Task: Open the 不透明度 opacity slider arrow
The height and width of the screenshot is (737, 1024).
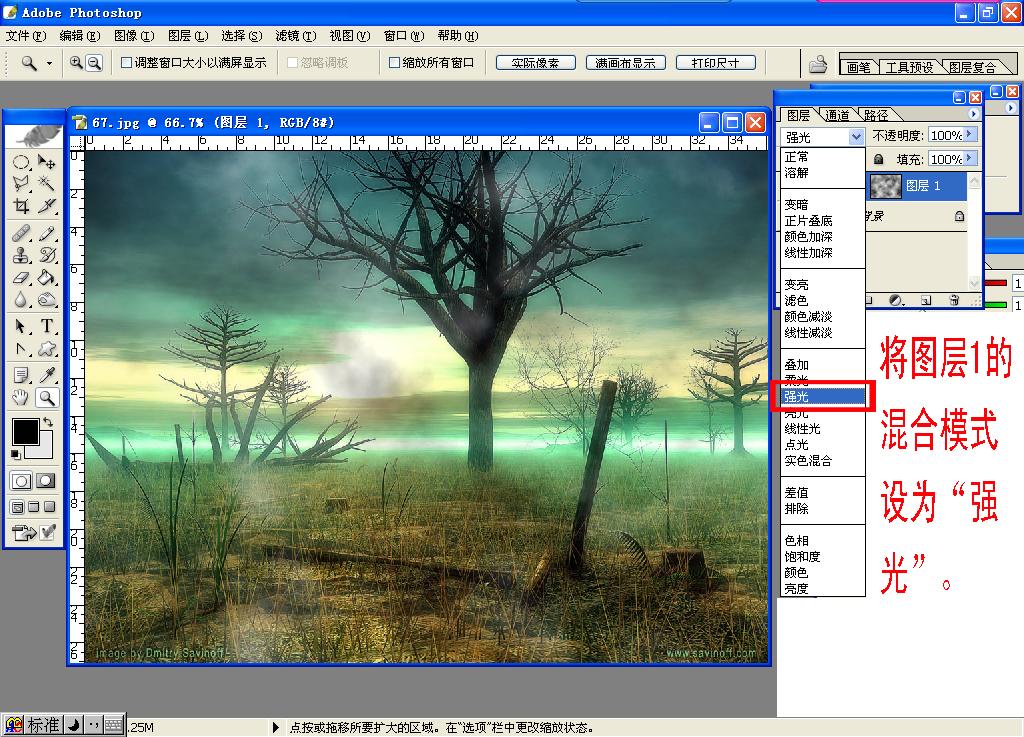Action: 970,134
